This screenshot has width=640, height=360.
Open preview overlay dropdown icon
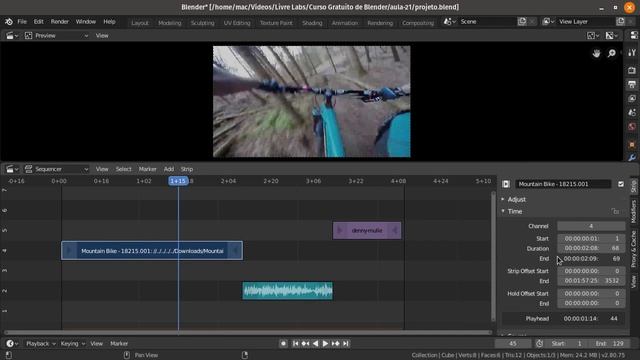pyautogui.click(x=612, y=36)
